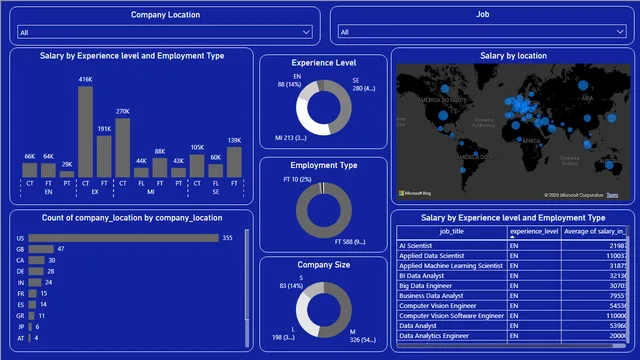Sort by the job_title column header
The image size is (640, 360).
click(451, 231)
